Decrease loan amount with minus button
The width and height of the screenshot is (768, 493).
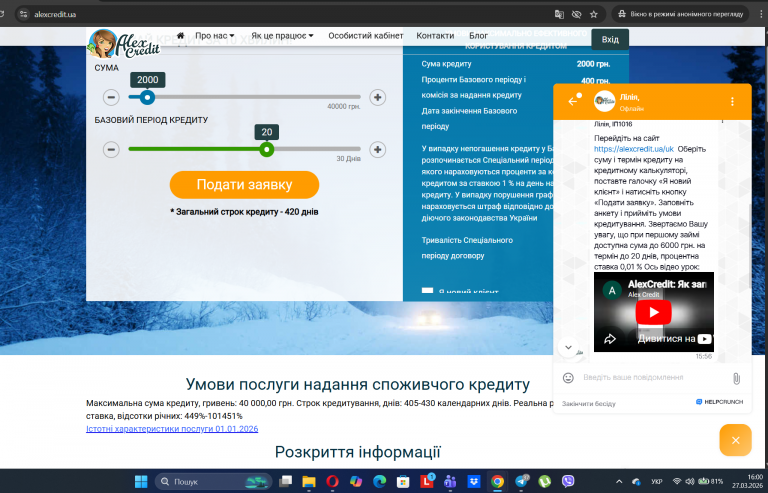pos(111,97)
